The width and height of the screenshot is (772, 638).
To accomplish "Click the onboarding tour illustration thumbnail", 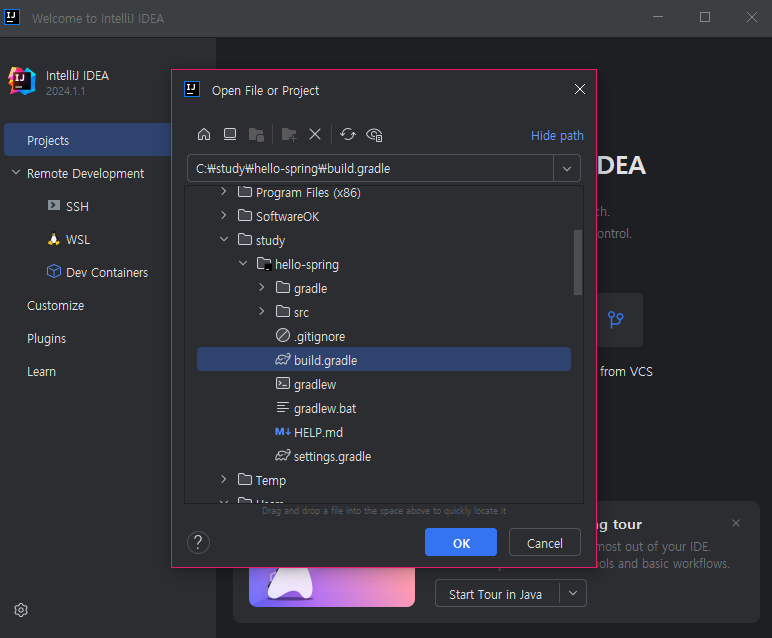I will point(332,587).
